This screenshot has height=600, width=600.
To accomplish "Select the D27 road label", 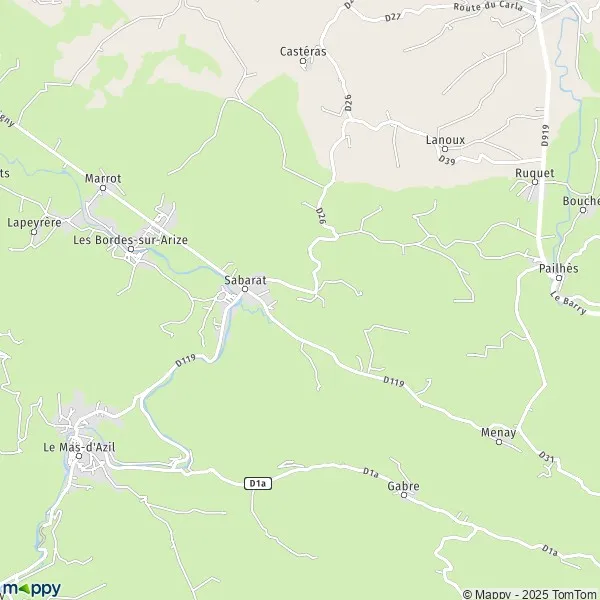I will pos(393,18).
